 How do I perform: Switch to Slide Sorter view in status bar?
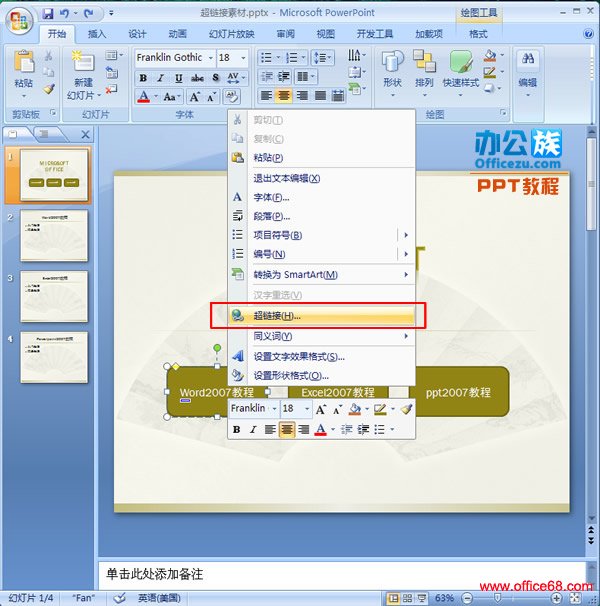[x=407, y=598]
